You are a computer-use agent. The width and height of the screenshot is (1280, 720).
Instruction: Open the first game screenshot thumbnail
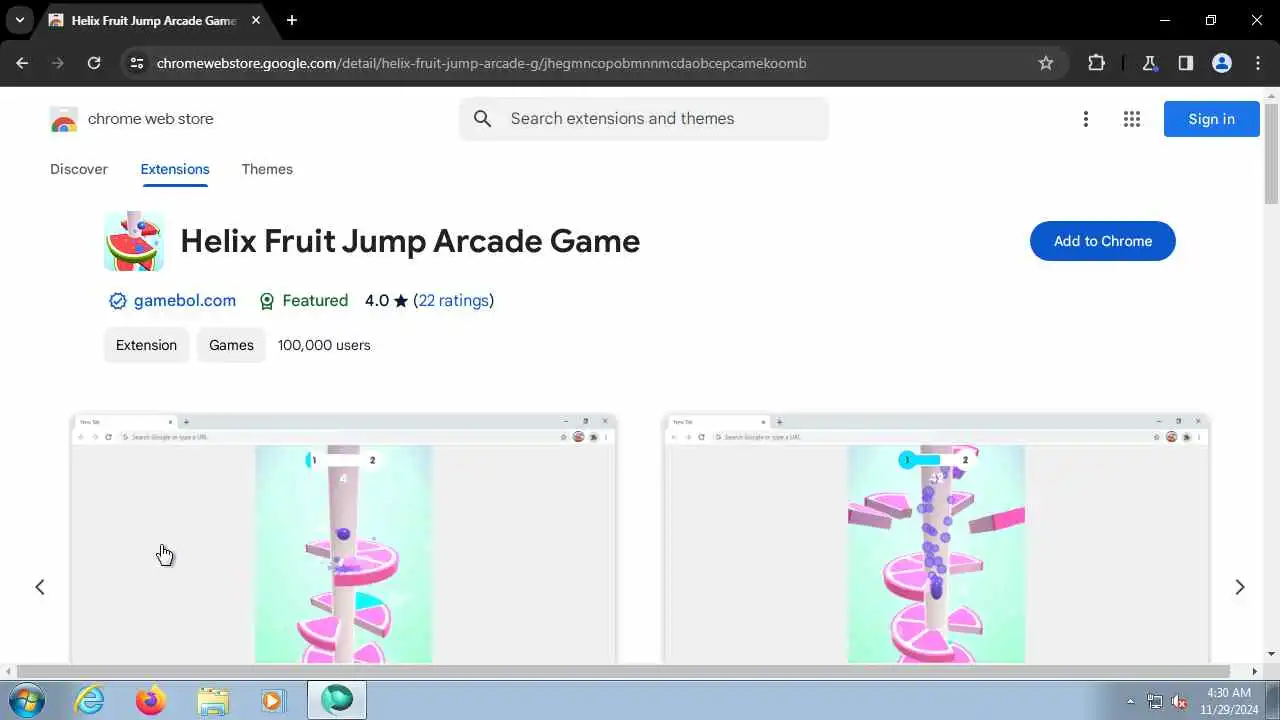343,538
